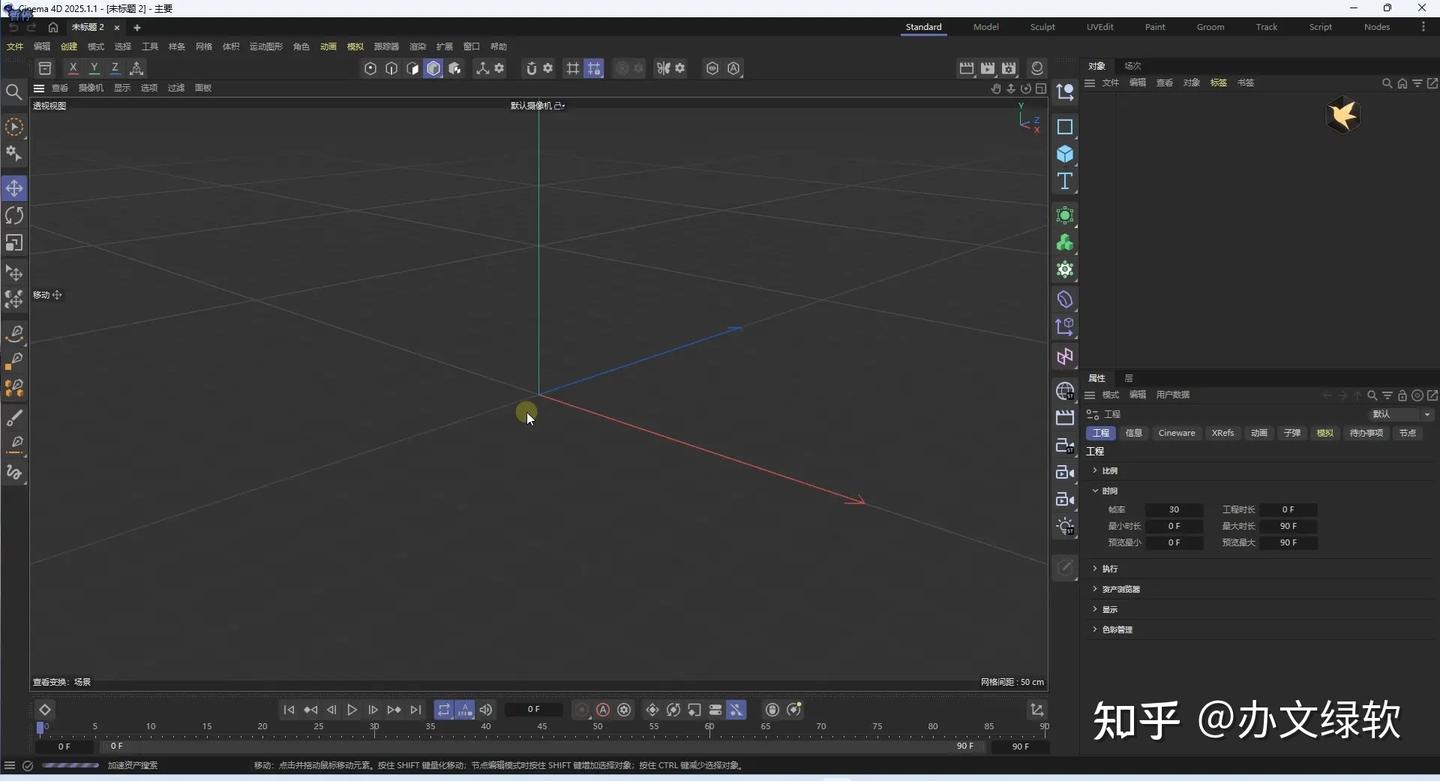Switch to the Sculpt layout tab

1042,27
